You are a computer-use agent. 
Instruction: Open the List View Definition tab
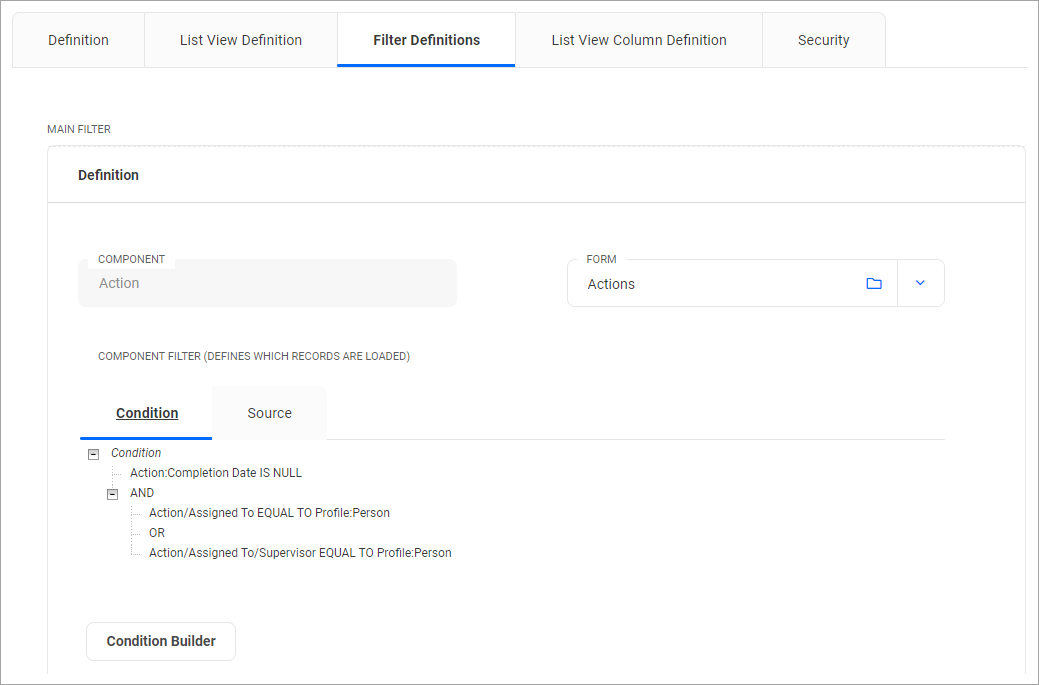(241, 40)
